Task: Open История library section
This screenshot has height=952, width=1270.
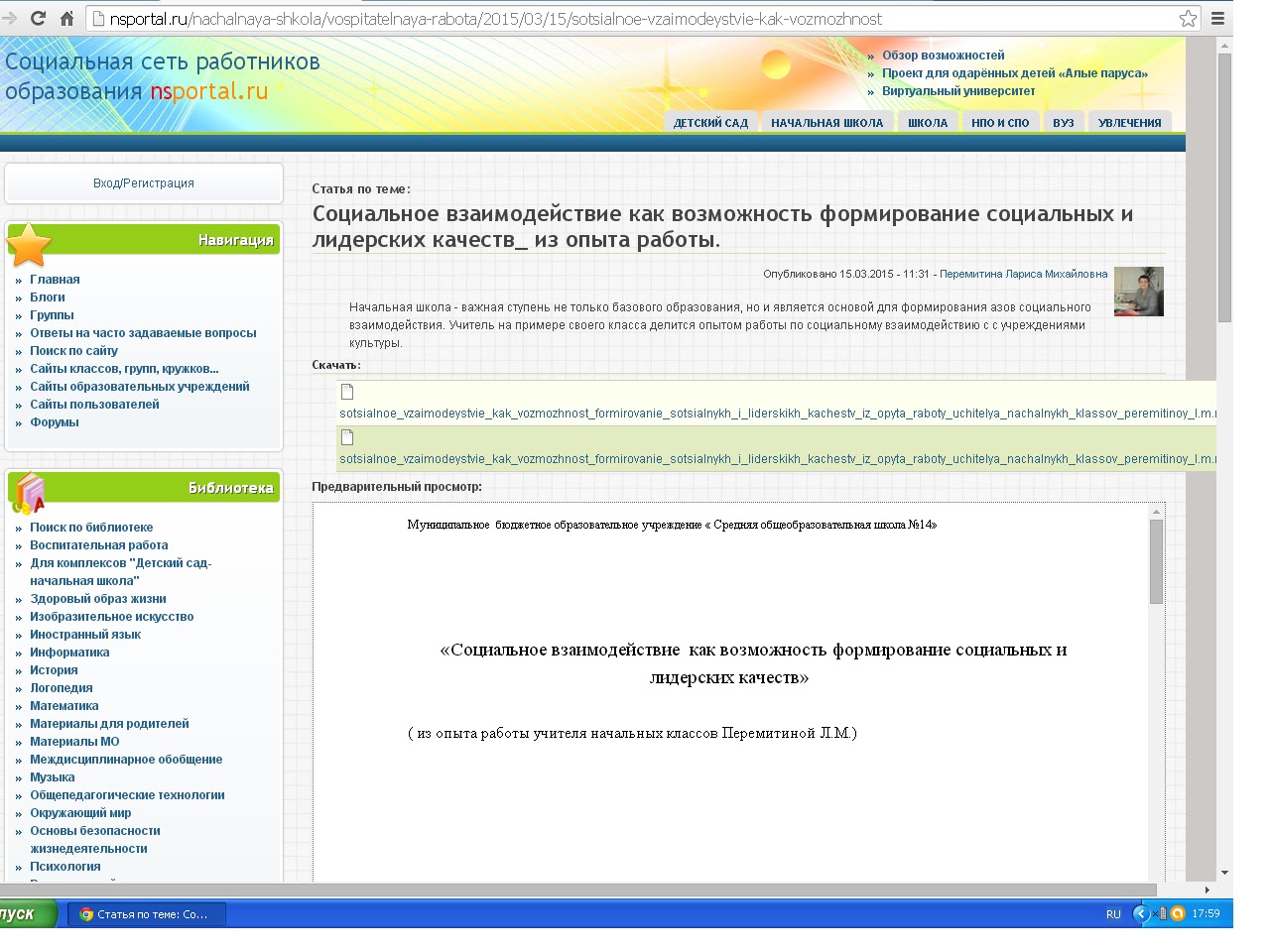Action: click(54, 670)
